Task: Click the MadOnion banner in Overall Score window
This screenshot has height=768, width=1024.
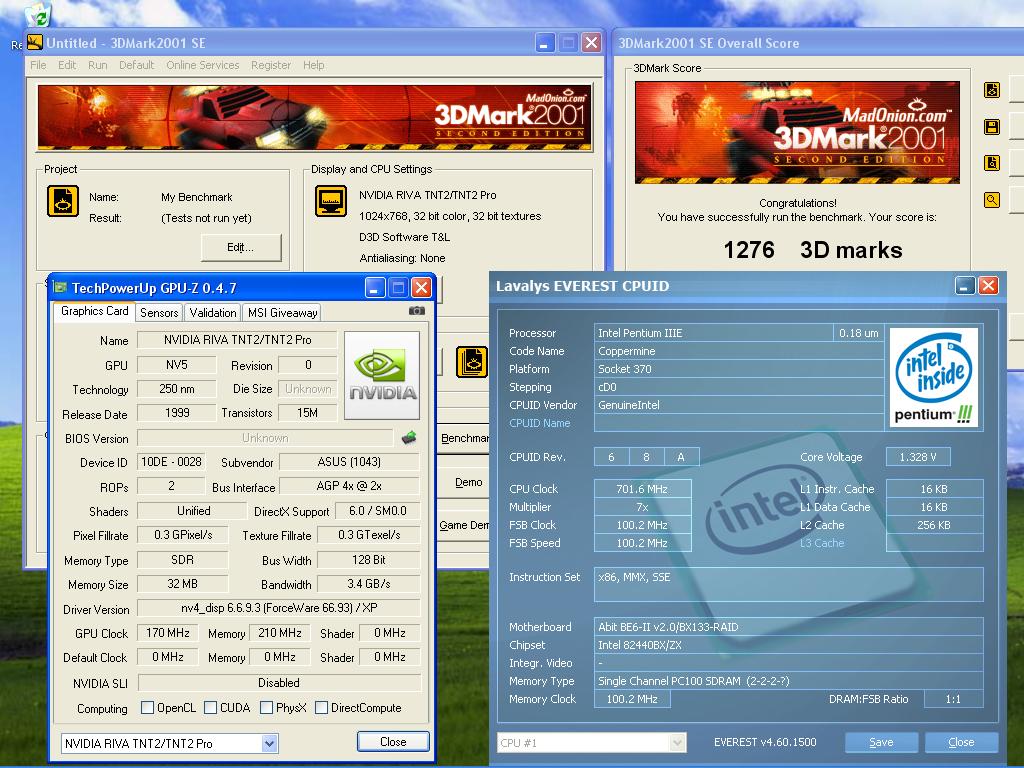Action: [797, 133]
